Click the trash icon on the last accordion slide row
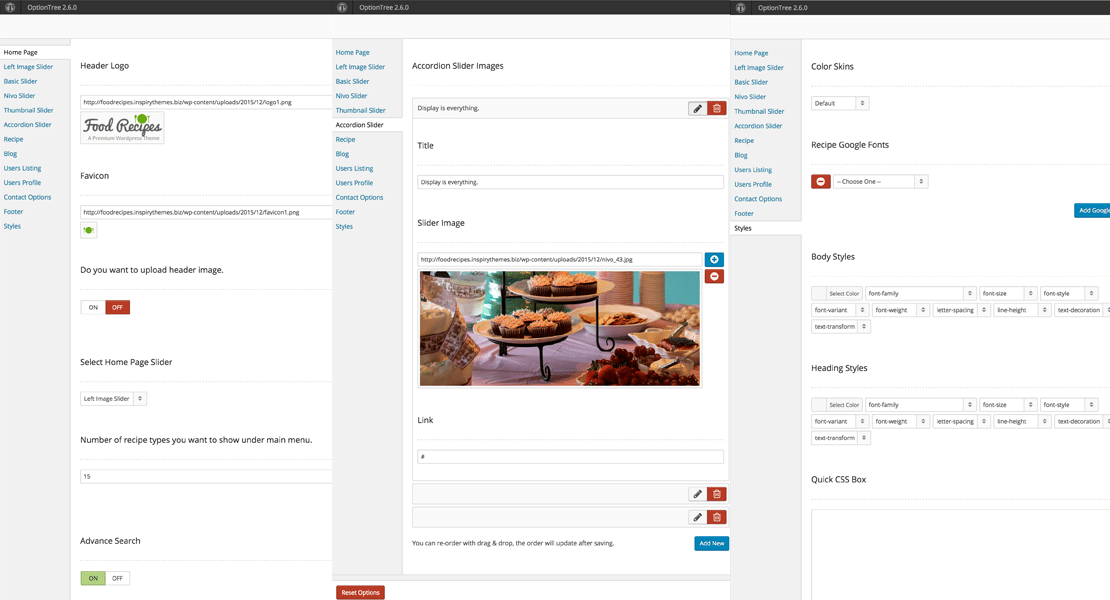Viewport: 1110px width, 600px height. tap(716, 517)
